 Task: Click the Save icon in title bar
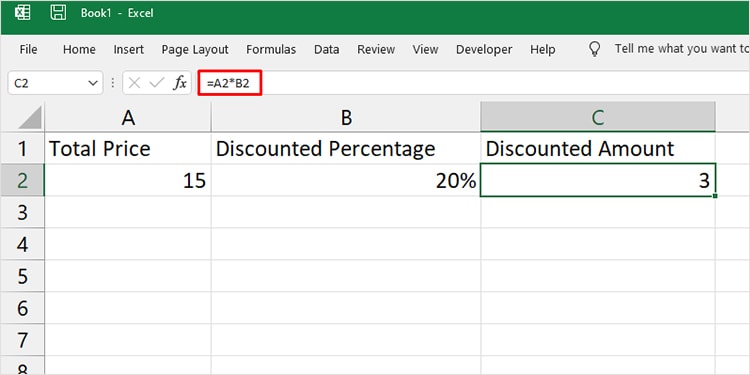pyautogui.click(x=58, y=12)
